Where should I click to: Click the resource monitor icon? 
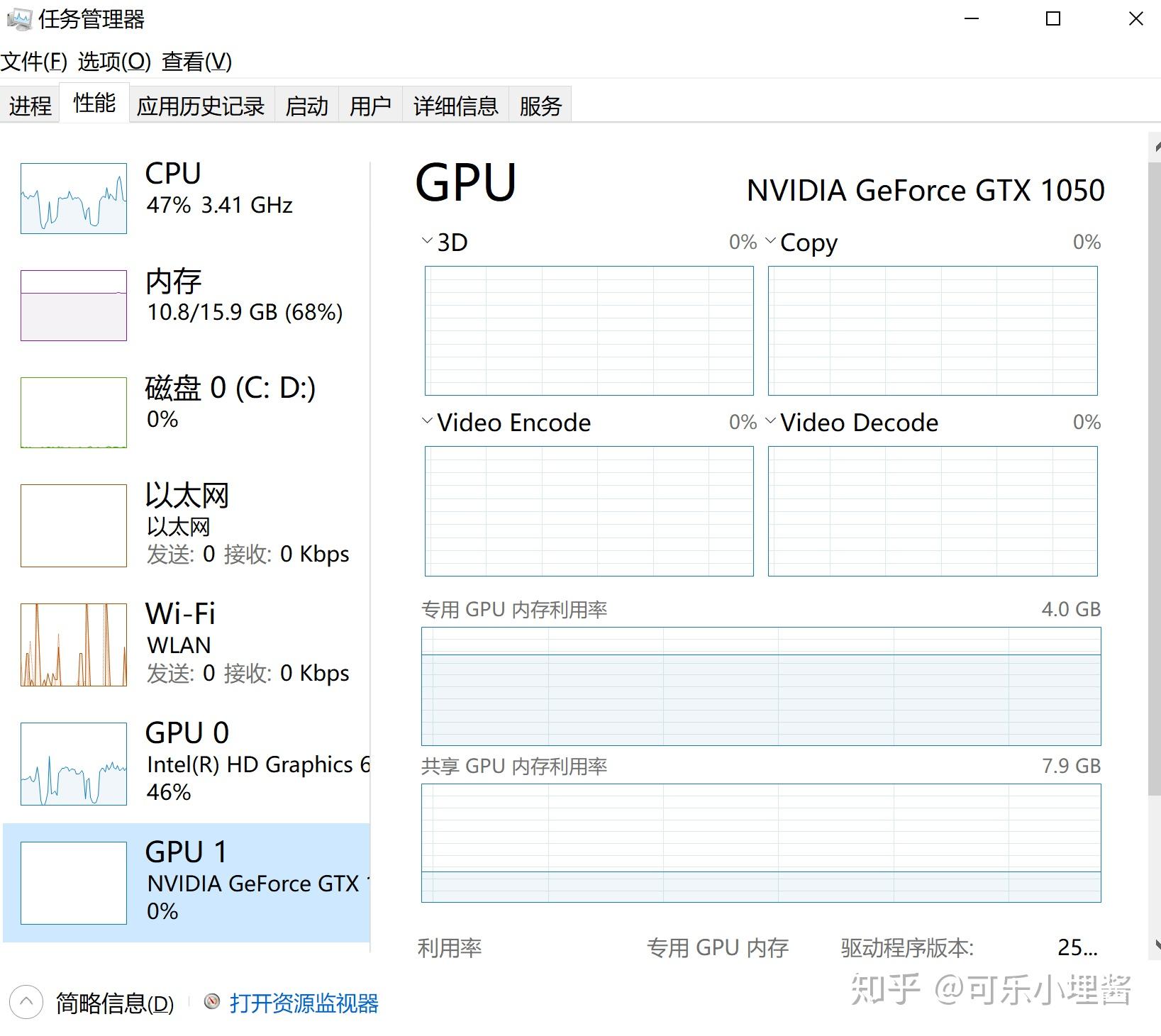211,1001
